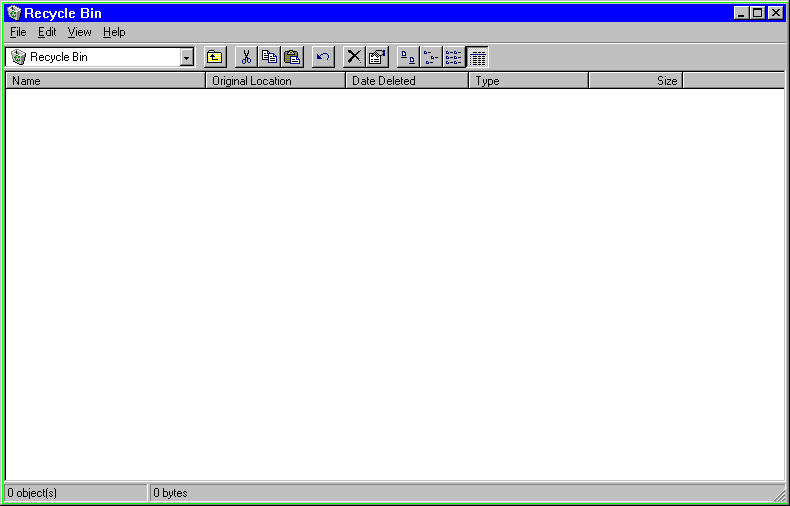Viewport: 790px width, 506px height.
Task: Click the Copy toolbar icon
Action: (x=269, y=57)
